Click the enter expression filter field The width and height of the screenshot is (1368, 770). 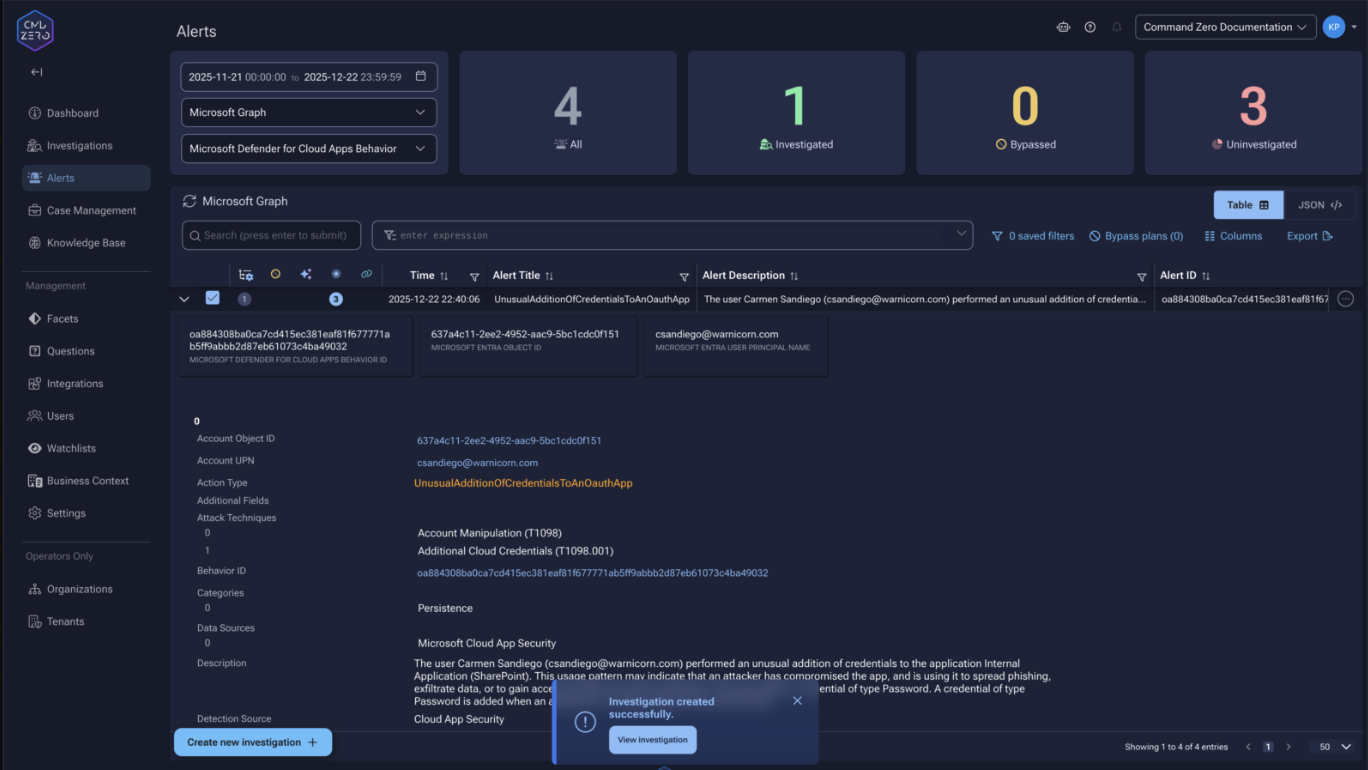point(672,235)
